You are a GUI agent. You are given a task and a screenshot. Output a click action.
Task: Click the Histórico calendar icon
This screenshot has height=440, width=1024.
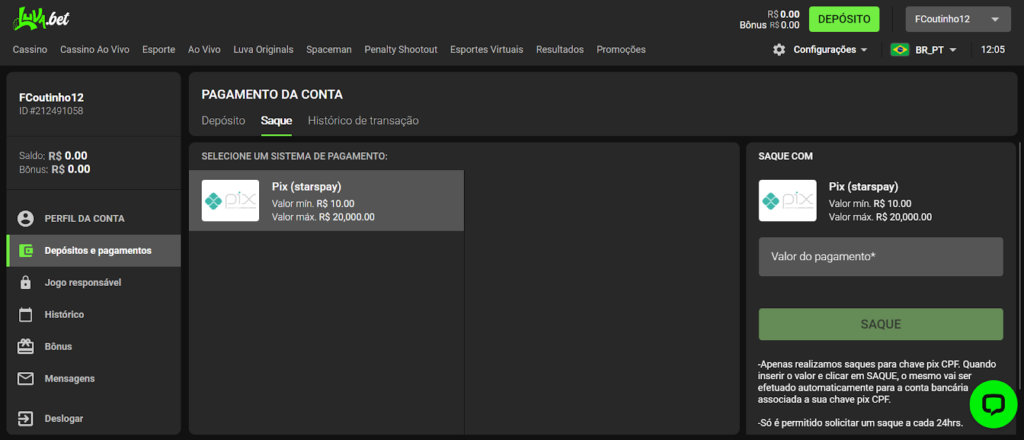coord(26,314)
